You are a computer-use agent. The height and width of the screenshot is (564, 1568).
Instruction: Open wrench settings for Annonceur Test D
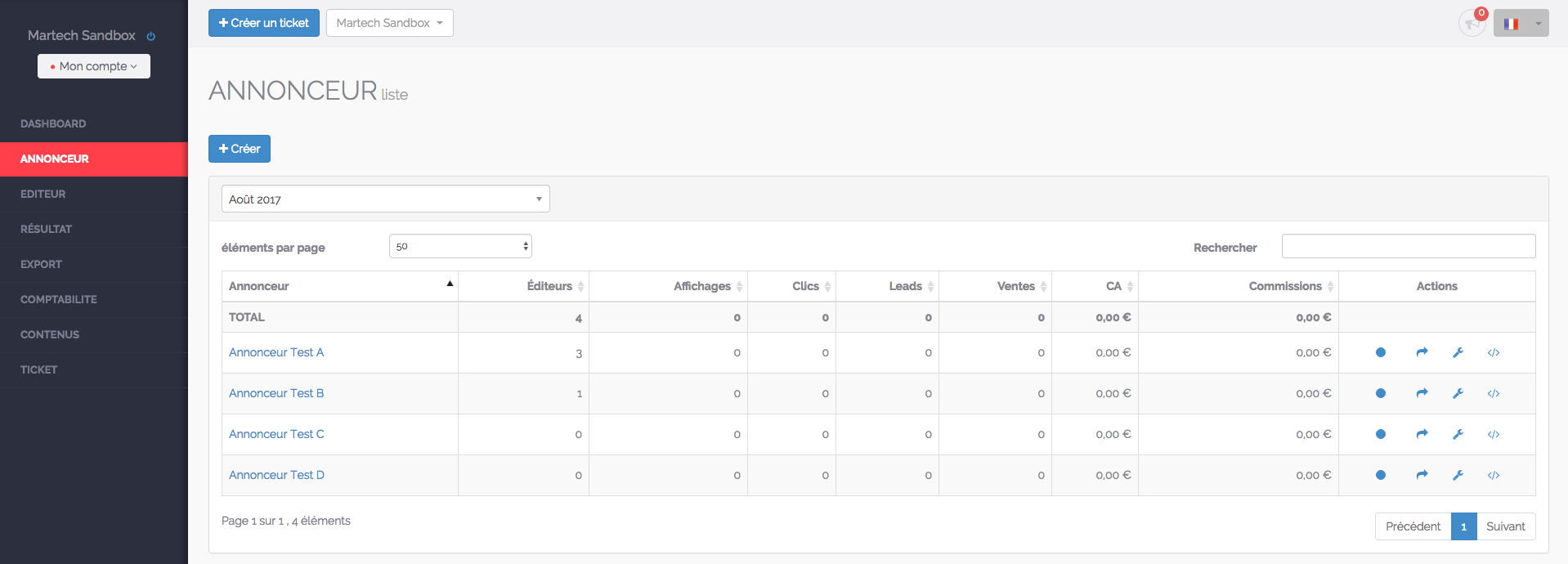click(1458, 475)
